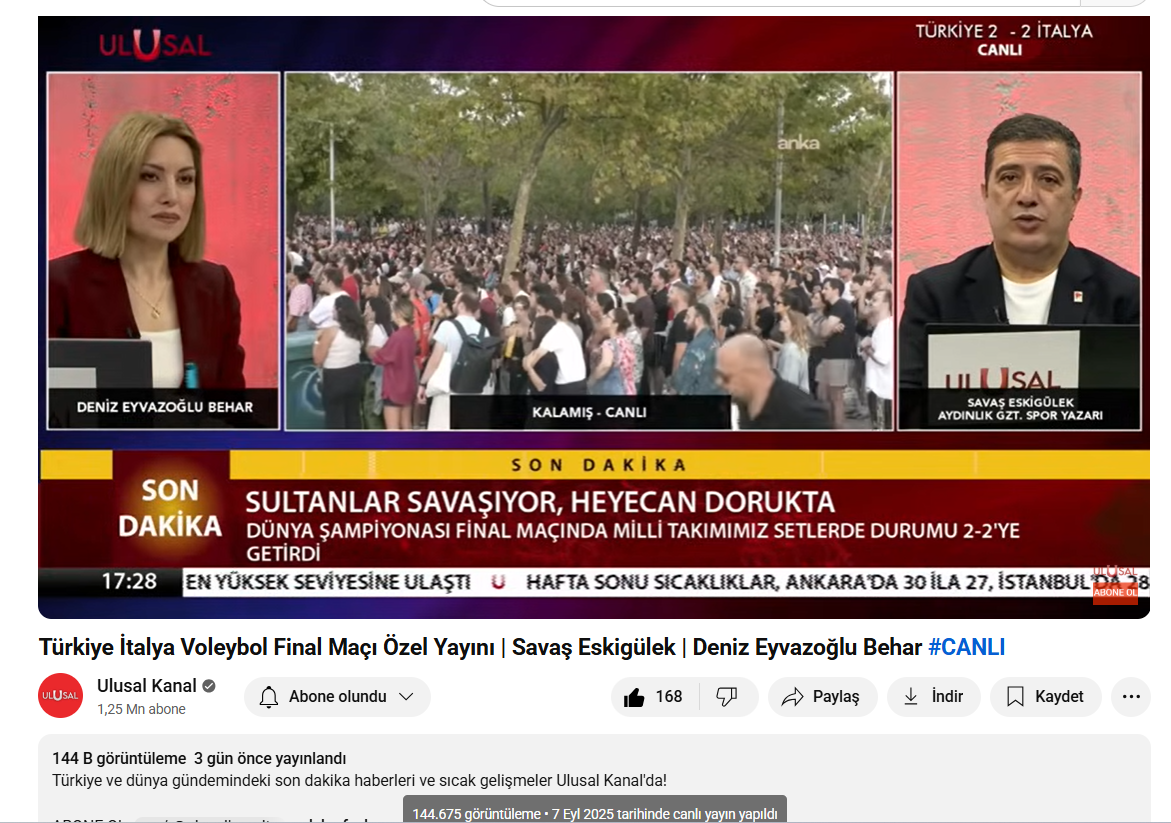
Task: Click the thumbs-down dislike icon
Action: (727, 697)
